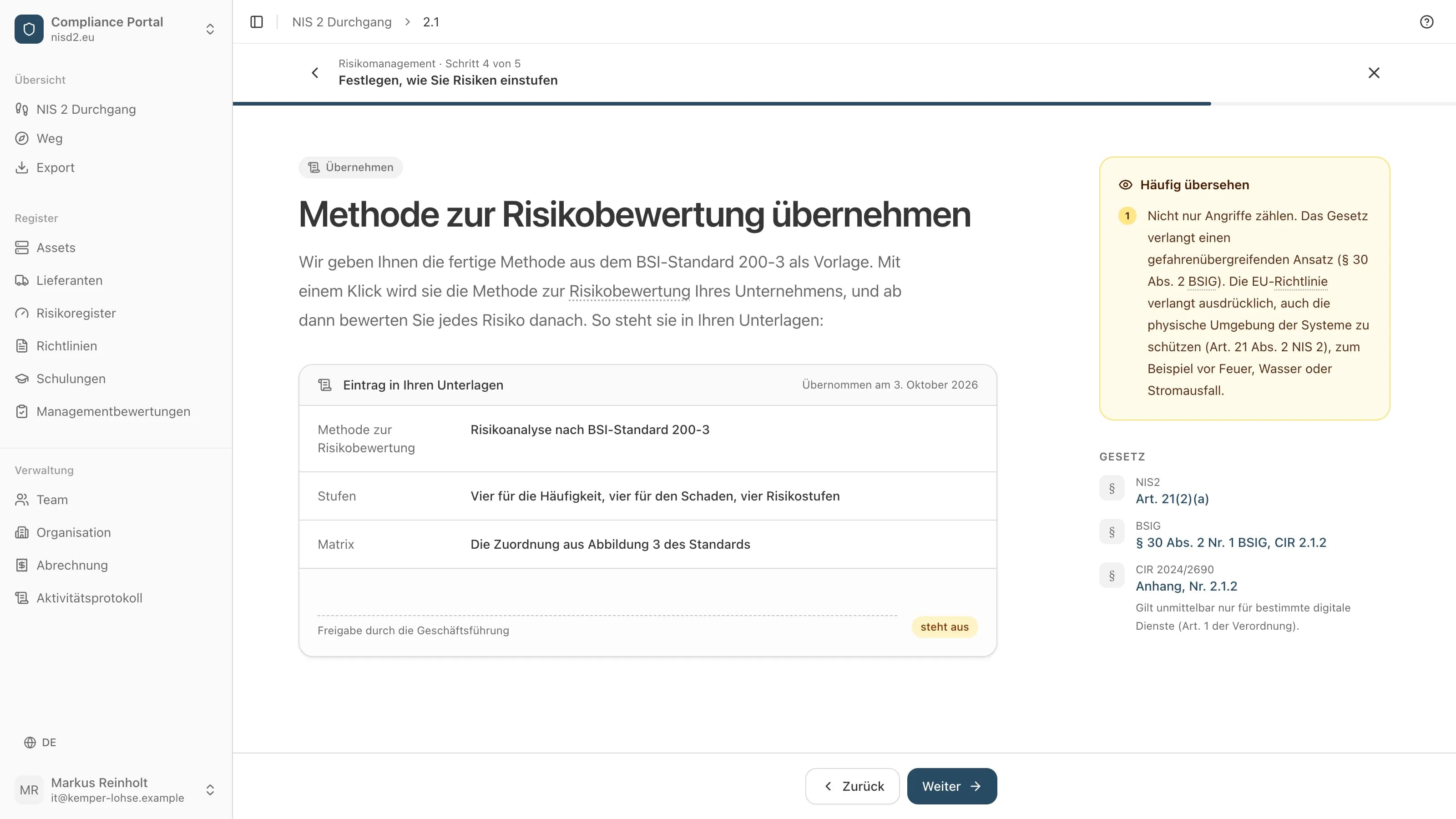Click the receipt icon beside Abrechnung
The width and height of the screenshot is (1456, 819).
[22, 565]
